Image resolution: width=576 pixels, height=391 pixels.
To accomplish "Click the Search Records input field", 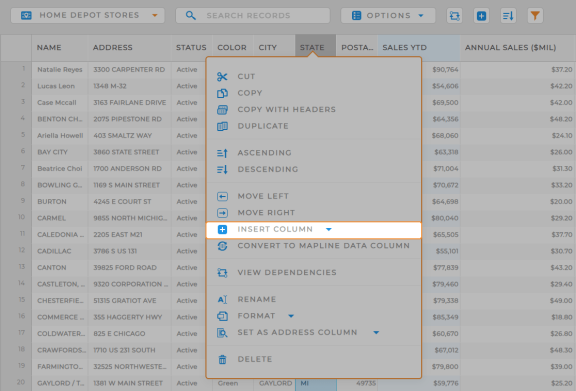I will pyautogui.click(x=253, y=15).
